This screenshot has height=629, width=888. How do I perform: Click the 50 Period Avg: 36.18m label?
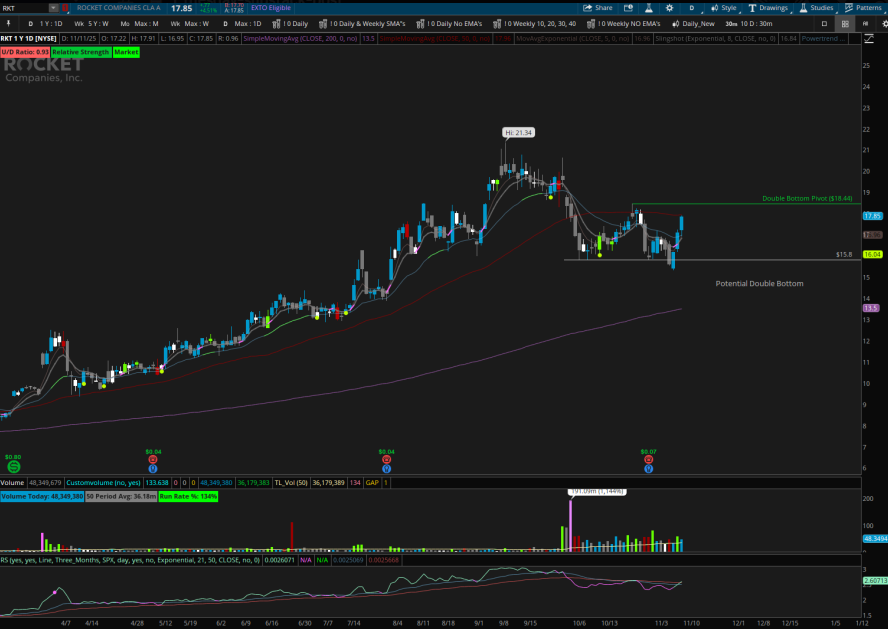tap(121, 497)
